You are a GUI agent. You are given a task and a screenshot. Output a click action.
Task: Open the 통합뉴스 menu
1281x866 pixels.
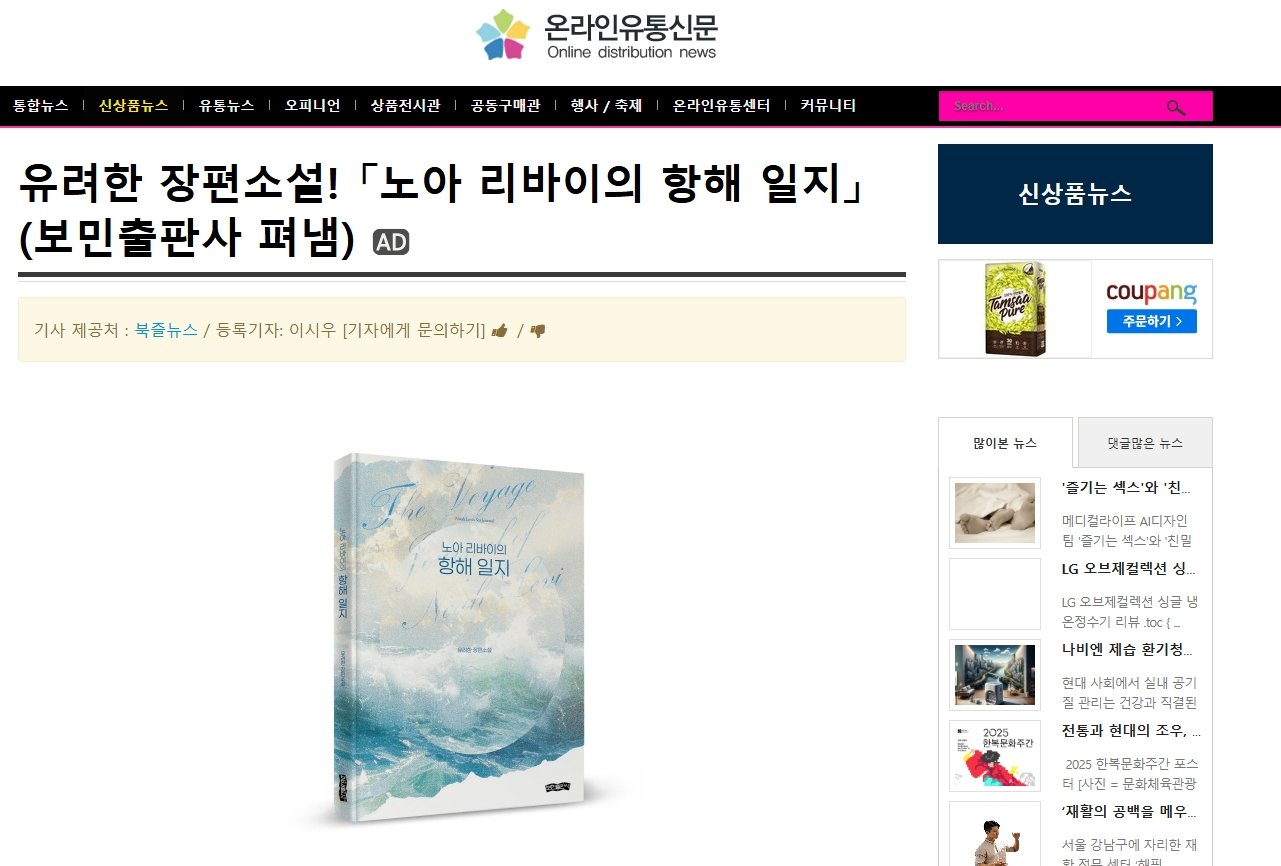pos(40,106)
